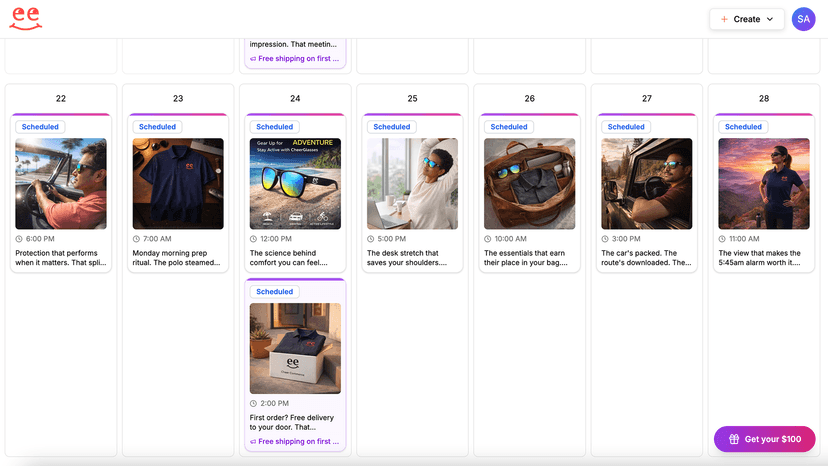Open the polo in delivery box thumbnail
The height and width of the screenshot is (466, 828).
pos(295,348)
